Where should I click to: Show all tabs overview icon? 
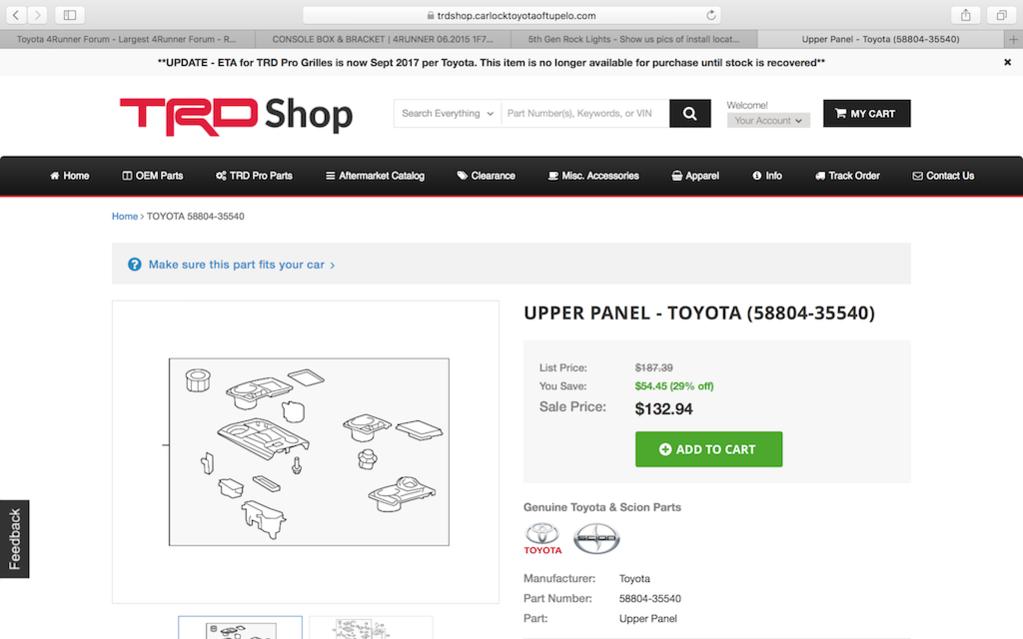tap(1001, 15)
